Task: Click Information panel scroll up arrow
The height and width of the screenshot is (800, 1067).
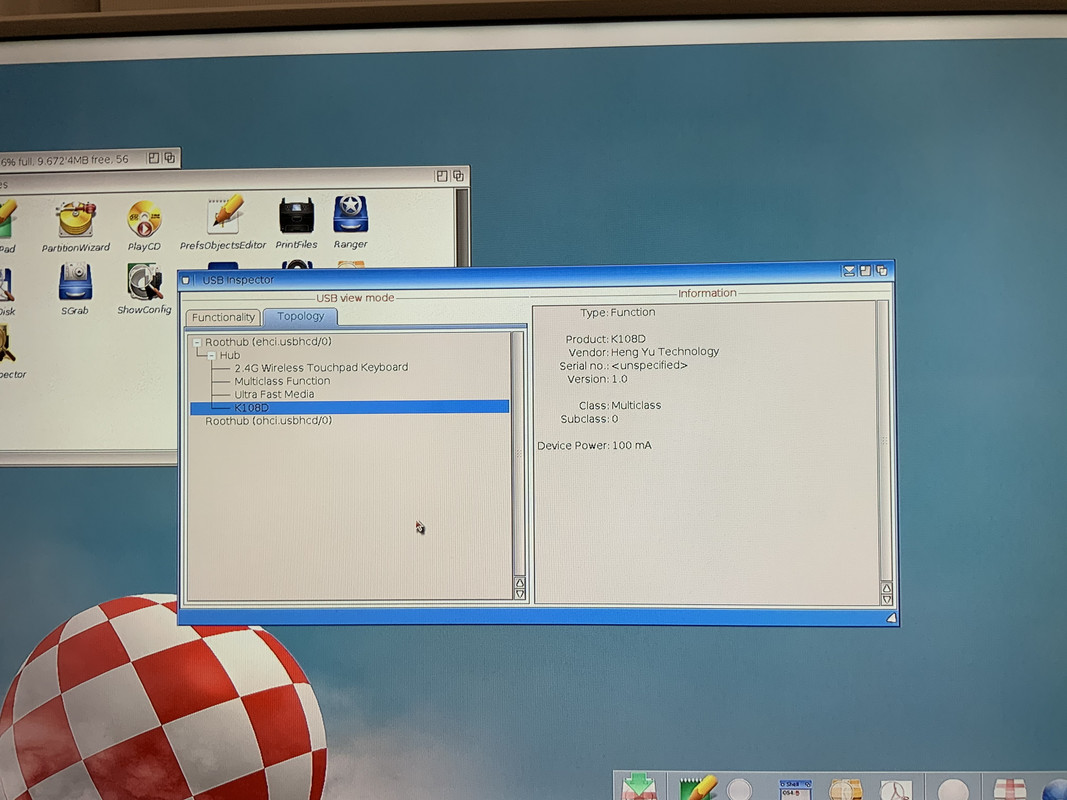Action: [886, 588]
